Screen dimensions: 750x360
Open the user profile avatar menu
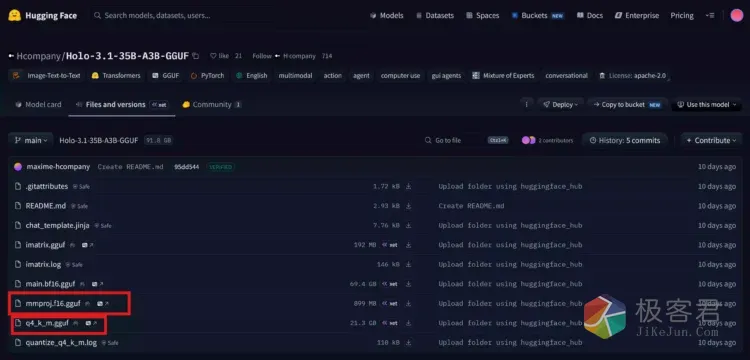[x=737, y=15]
